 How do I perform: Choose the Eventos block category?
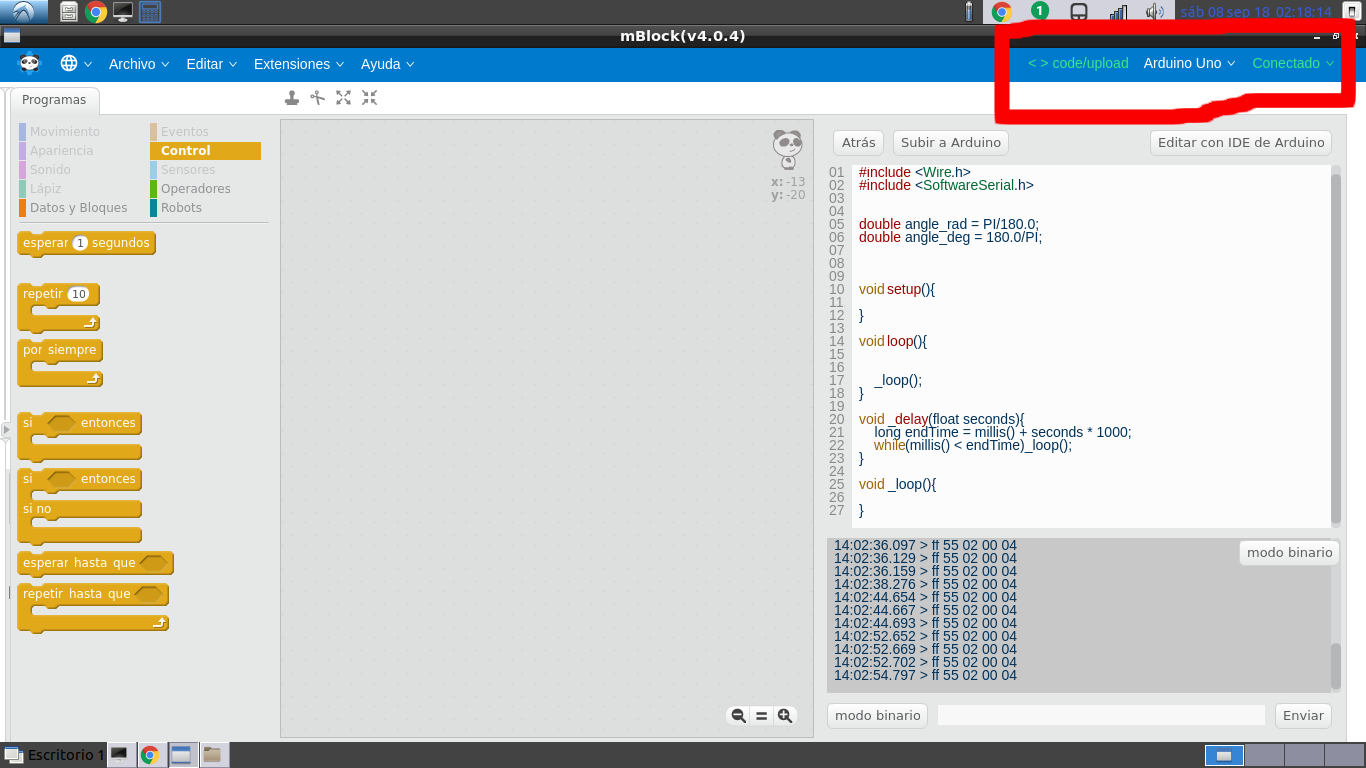coord(184,131)
